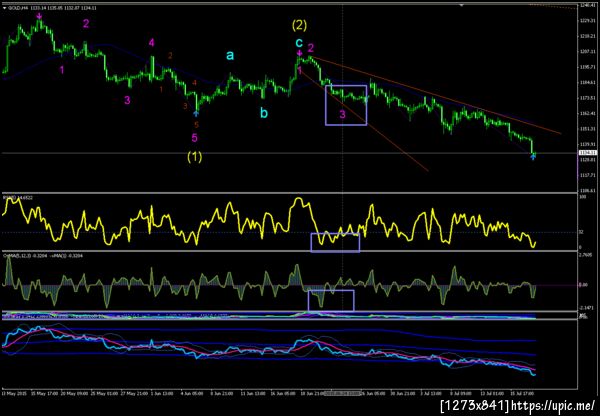Select the small orange 5 sub-wave label
Image resolution: width=600 pixels, height=416 pixels.
coord(196,124)
